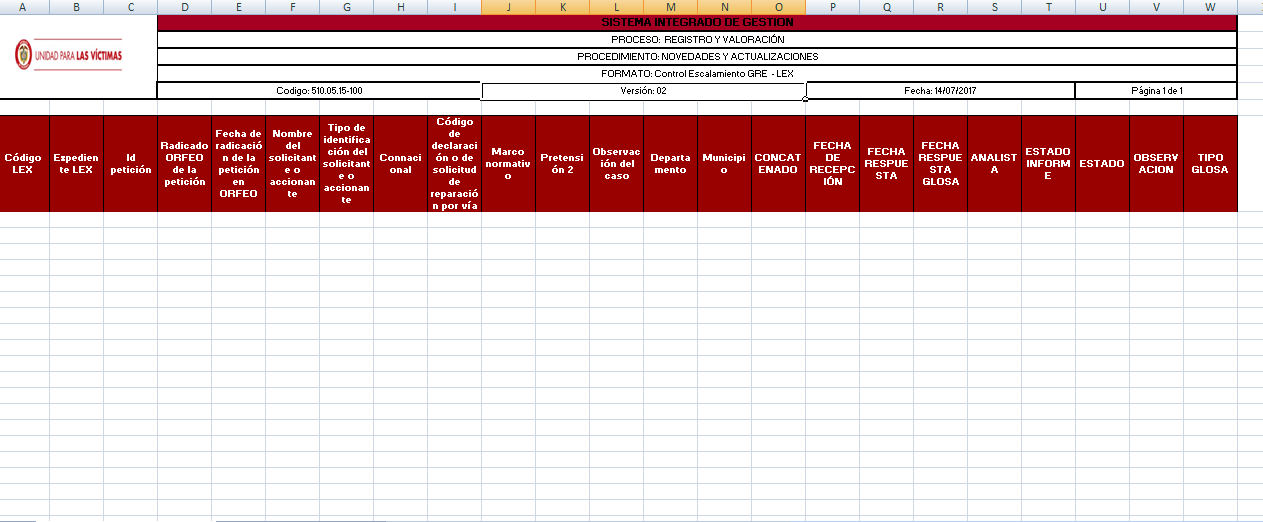1263x522 pixels.
Task: Select PROCEDIMIENTO: NOVEDADES Y ACTUALIZACIONES cell
Action: pyautogui.click(x=697, y=56)
